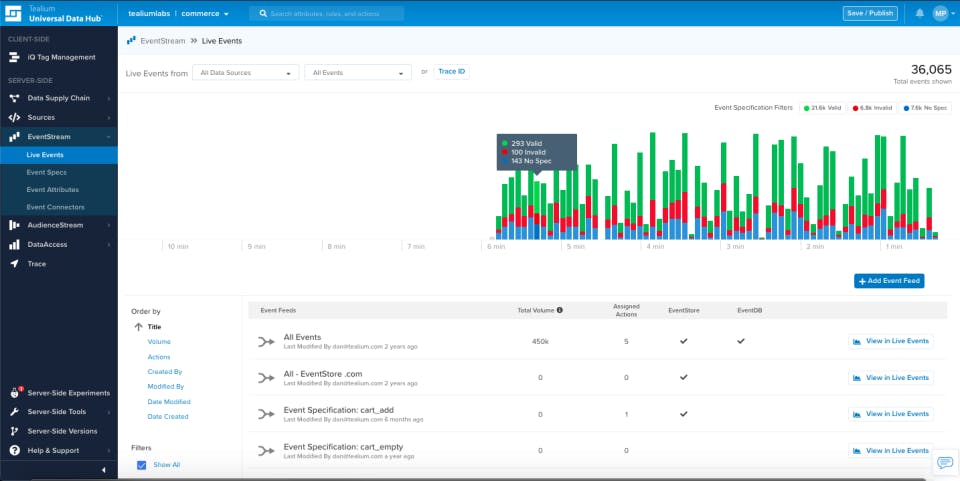Open the notifications bell

click(x=919, y=13)
